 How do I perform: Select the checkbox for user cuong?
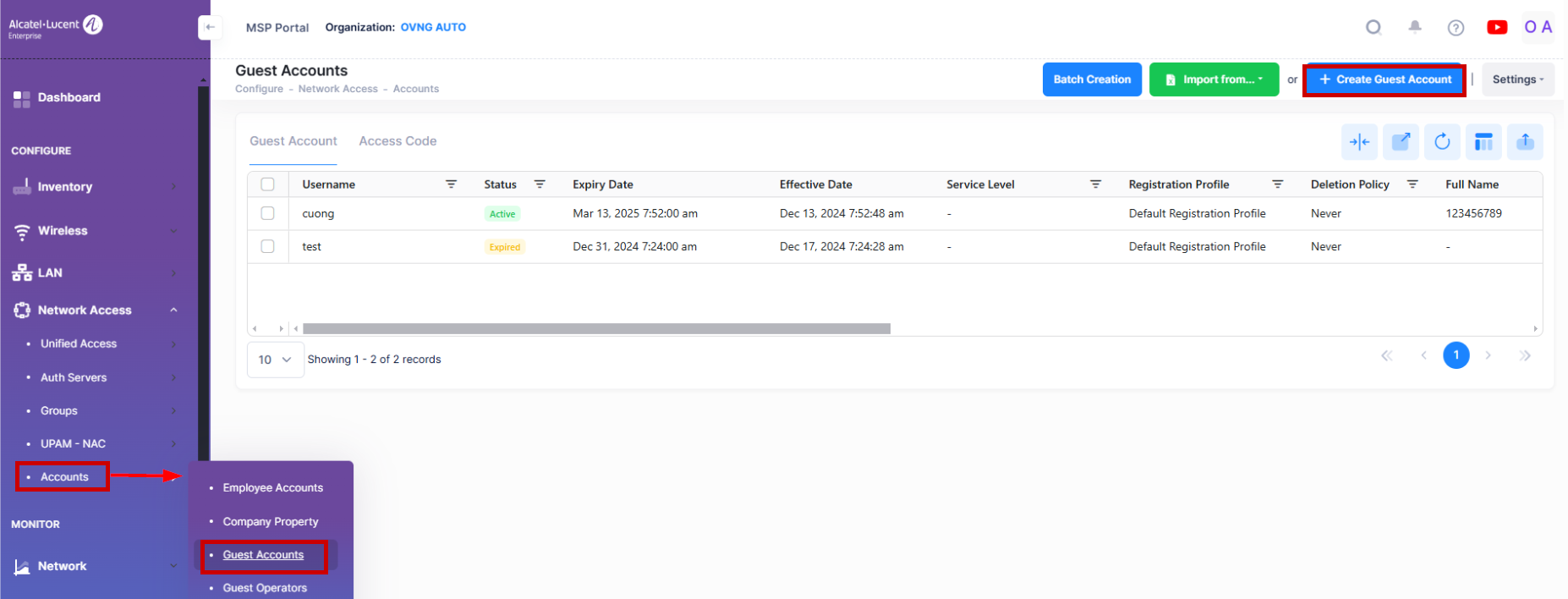click(268, 213)
